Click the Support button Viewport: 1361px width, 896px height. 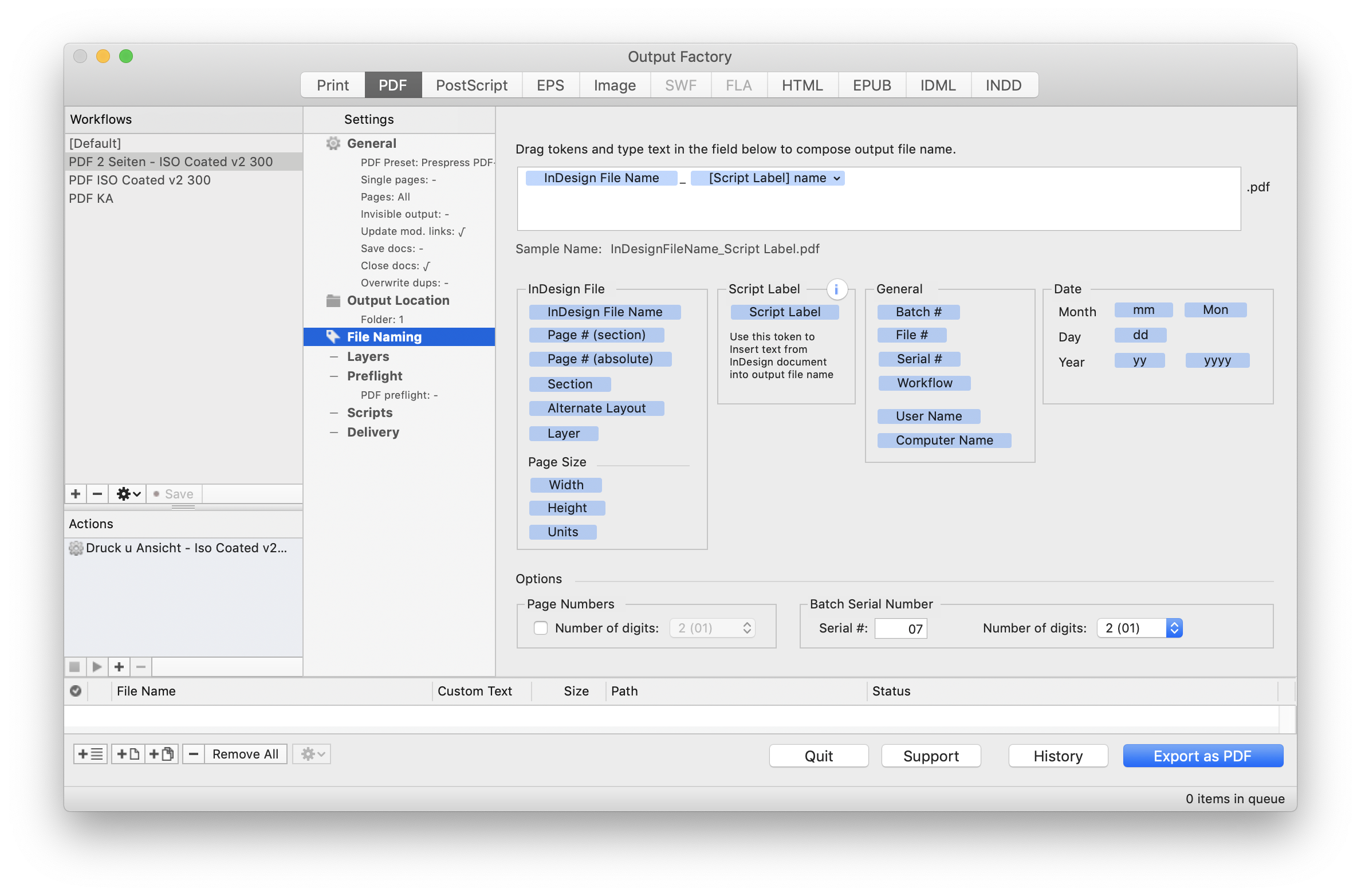(931, 756)
